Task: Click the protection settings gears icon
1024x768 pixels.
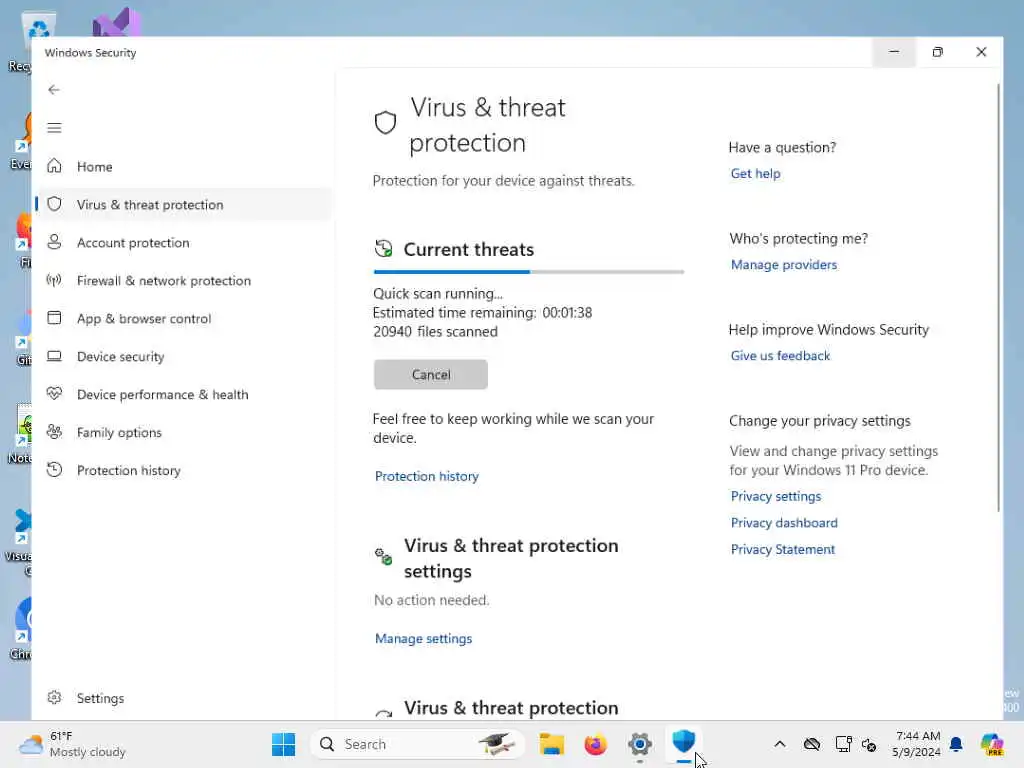Action: click(x=383, y=556)
